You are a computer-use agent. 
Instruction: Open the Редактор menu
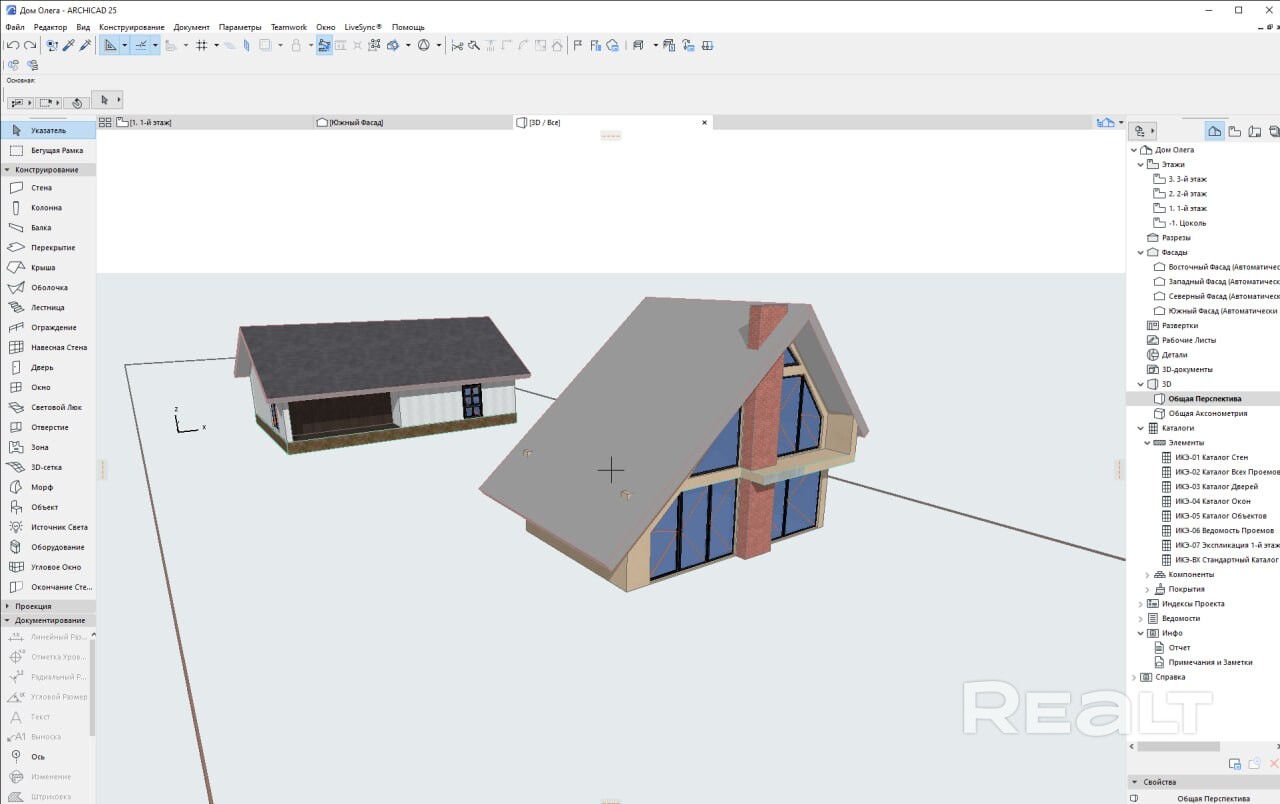[x=50, y=27]
